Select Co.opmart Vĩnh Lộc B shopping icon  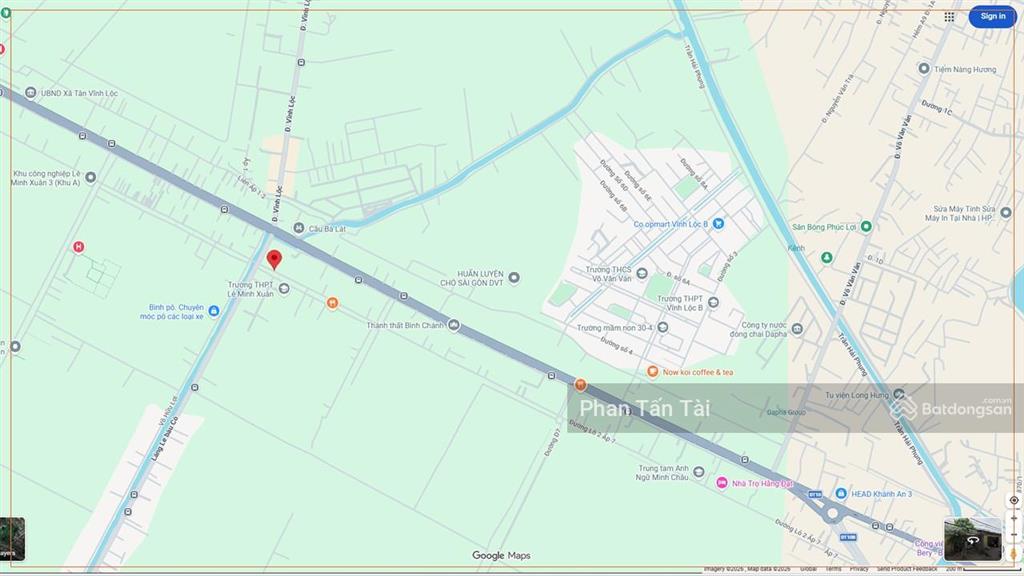(717, 224)
